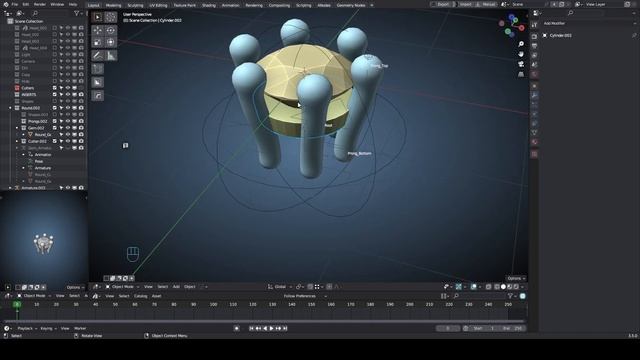Open the timeline Marker menu
The height and width of the screenshot is (360, 640).
click(x=80, y=328)
